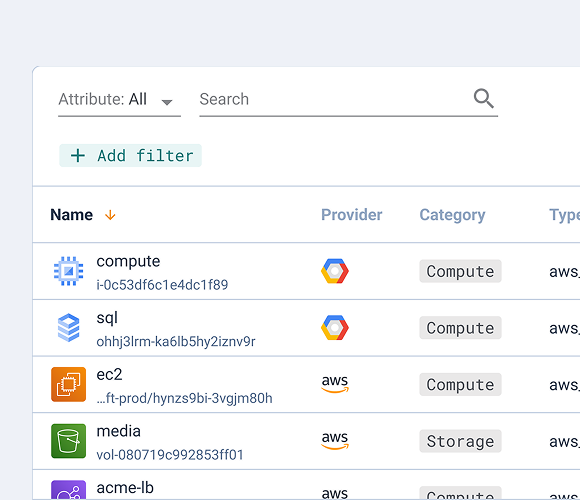This screenshot has height=500, width=580.
Task: Sort the table by Provider column
Action: tap(351, 215)
